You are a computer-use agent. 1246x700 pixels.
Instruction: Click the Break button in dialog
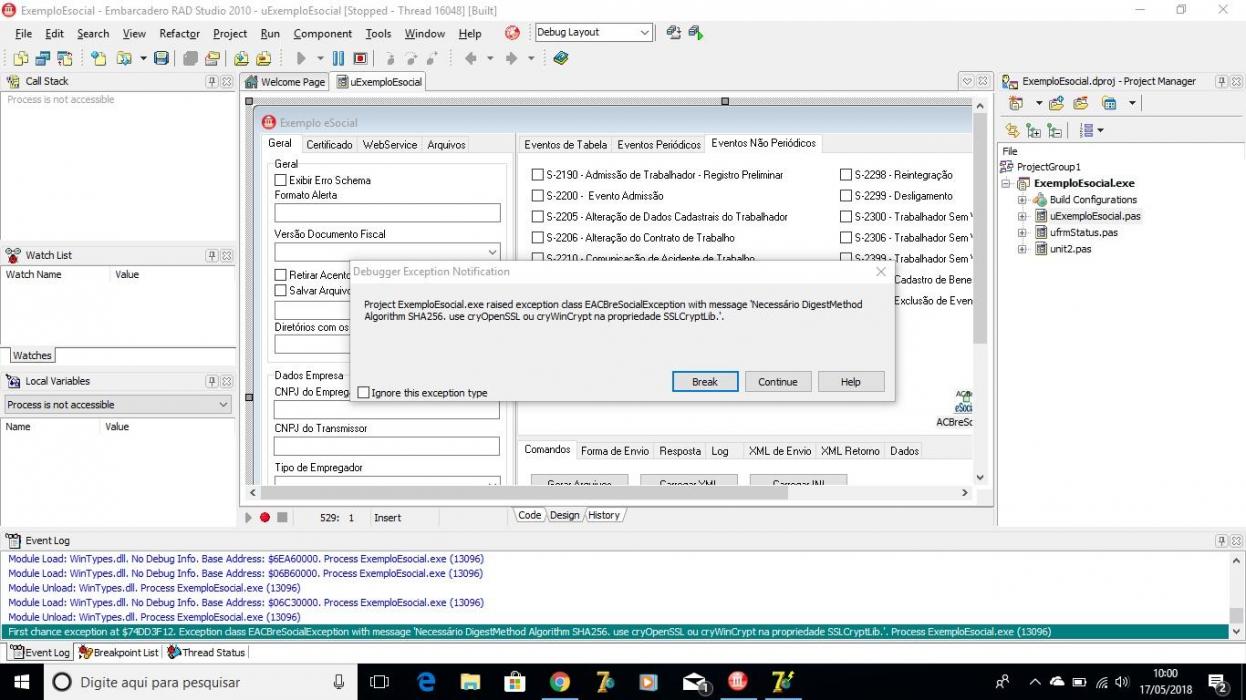(x=705, y=382)
